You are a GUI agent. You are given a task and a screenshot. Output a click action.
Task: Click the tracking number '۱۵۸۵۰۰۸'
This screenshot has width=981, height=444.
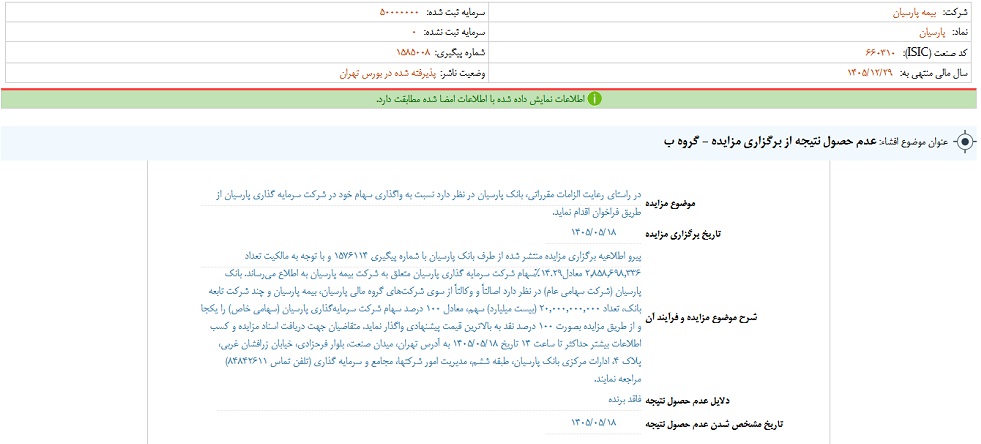tap(414, 53)
